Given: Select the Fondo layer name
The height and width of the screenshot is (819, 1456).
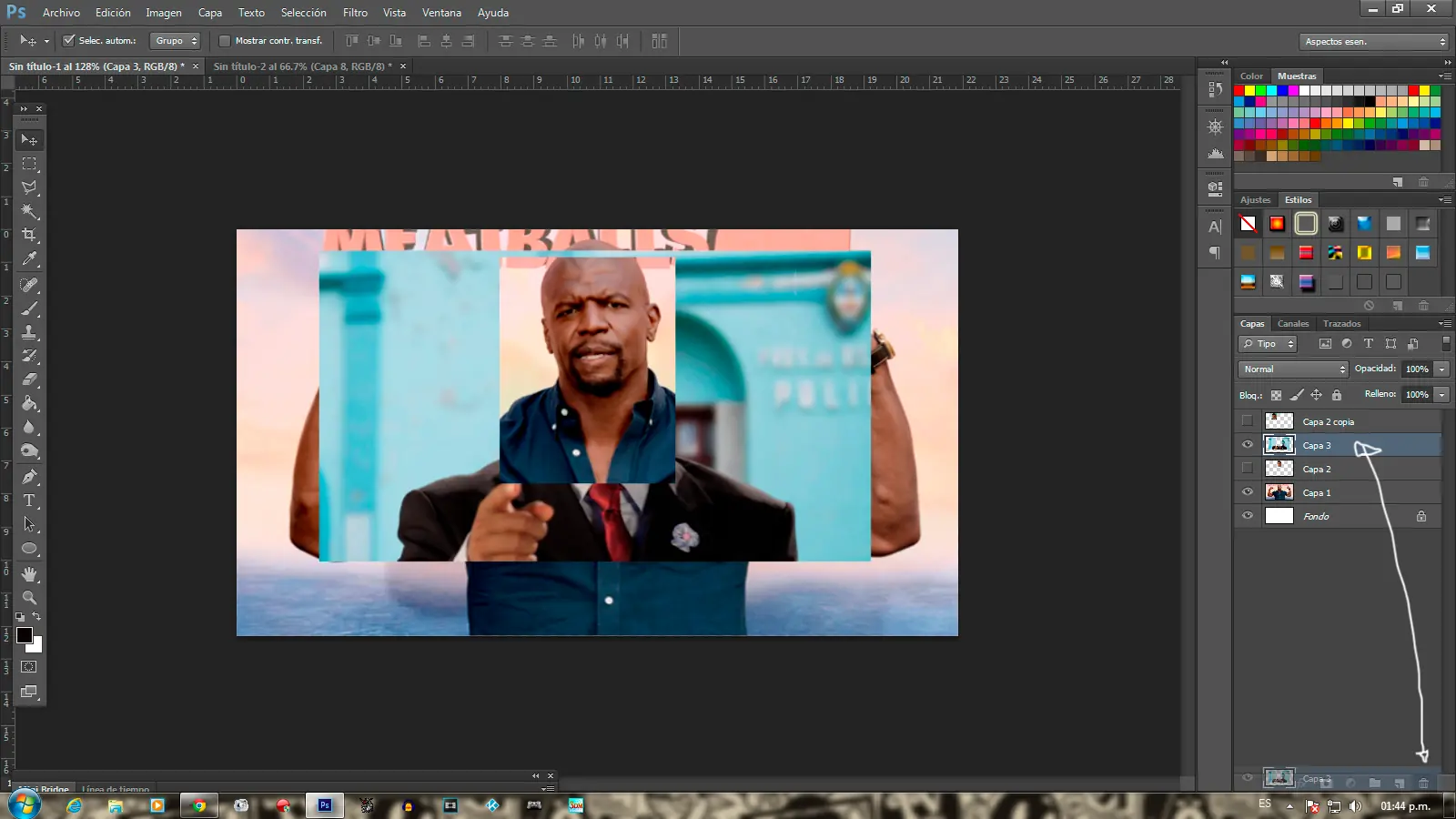Looking at the screenshot, I should tap(1316, 517).
